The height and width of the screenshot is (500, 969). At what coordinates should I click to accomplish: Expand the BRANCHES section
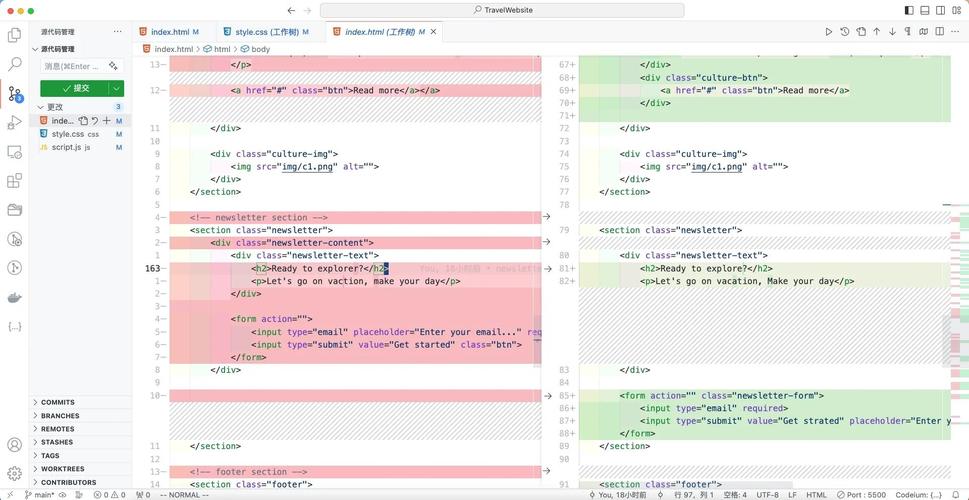pyautogui.click(x=60, y=416)
